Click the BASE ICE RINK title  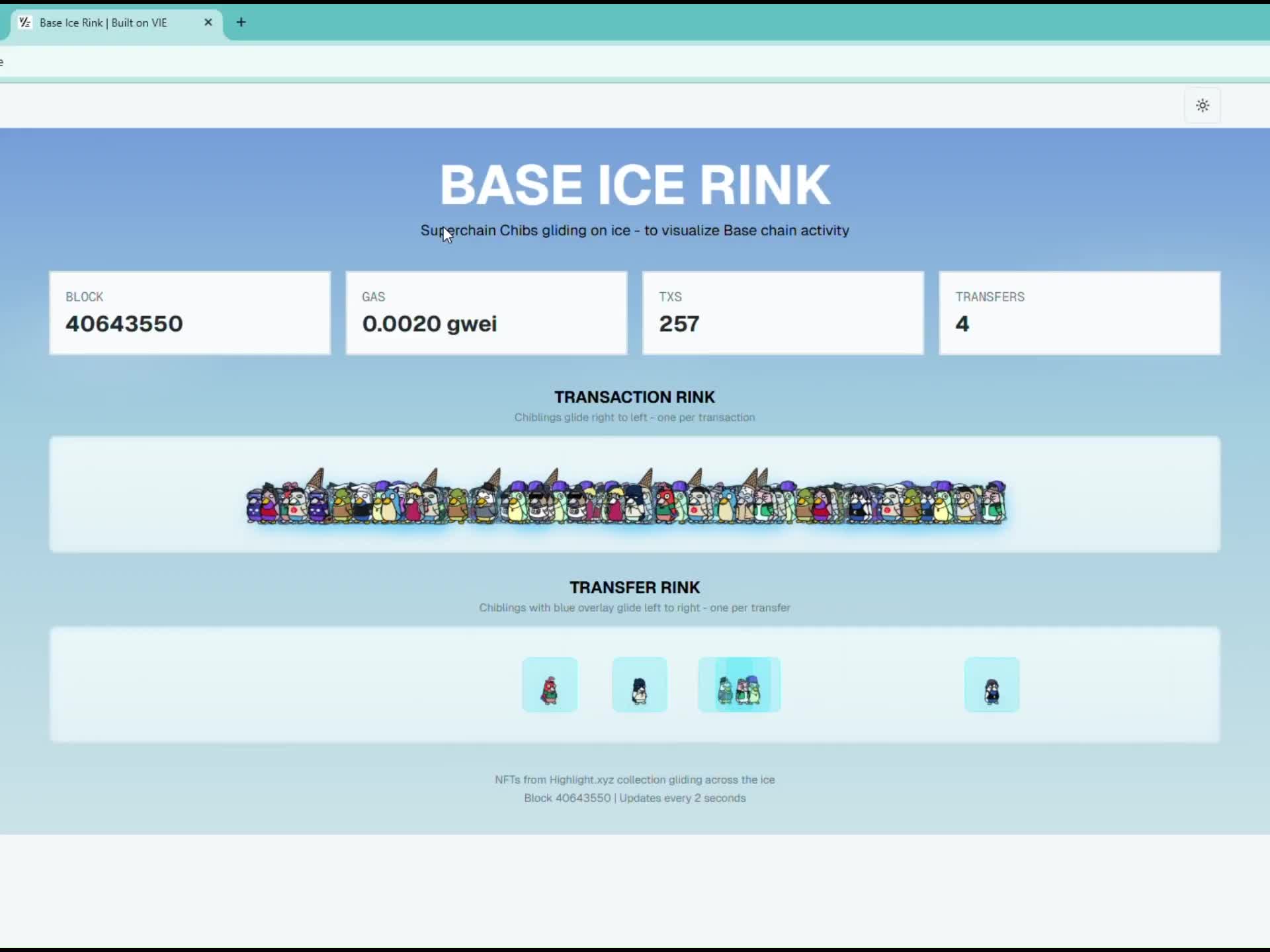(634, 185)
